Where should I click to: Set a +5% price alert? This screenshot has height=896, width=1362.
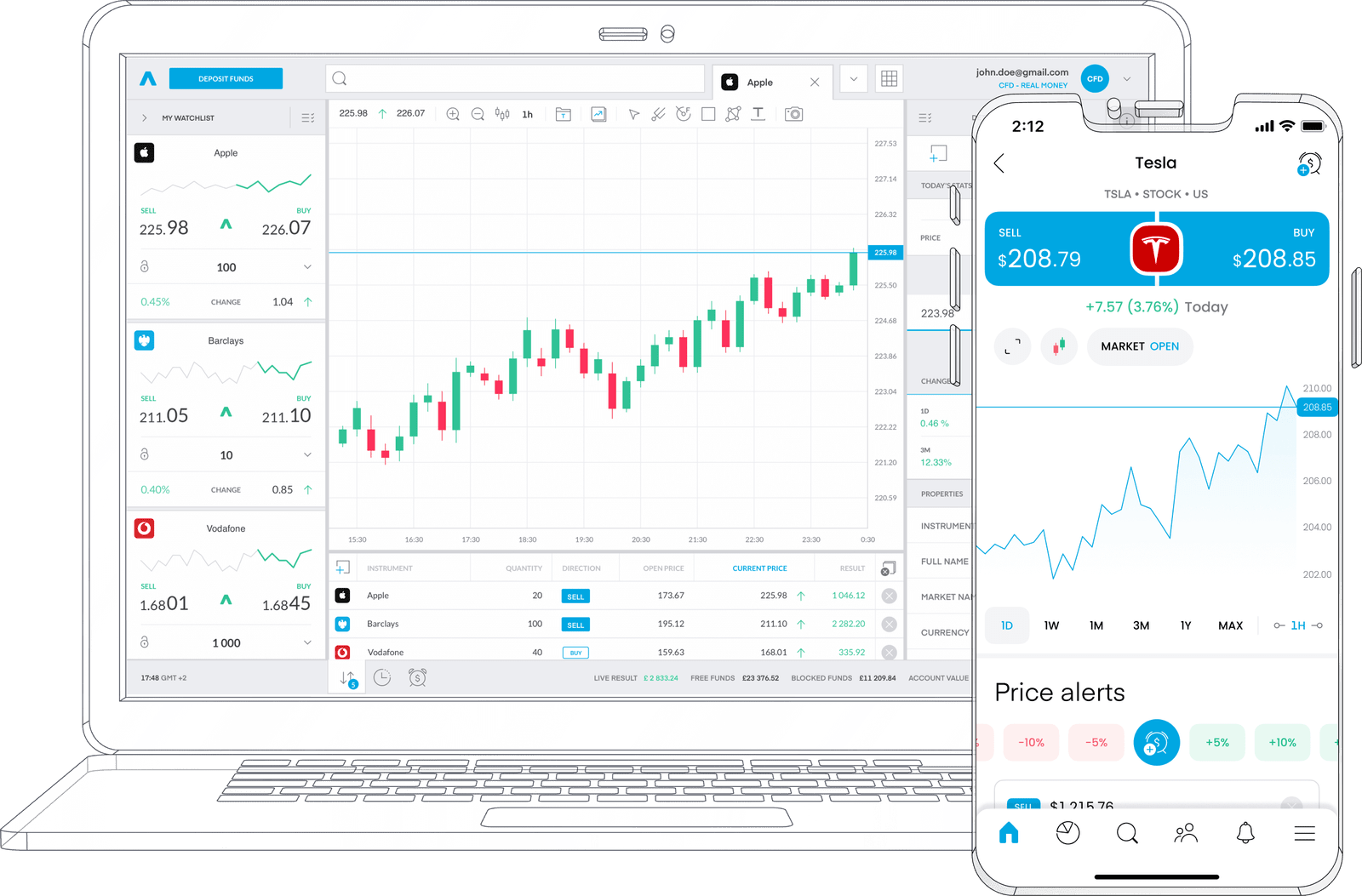[x=1217, y=743]
